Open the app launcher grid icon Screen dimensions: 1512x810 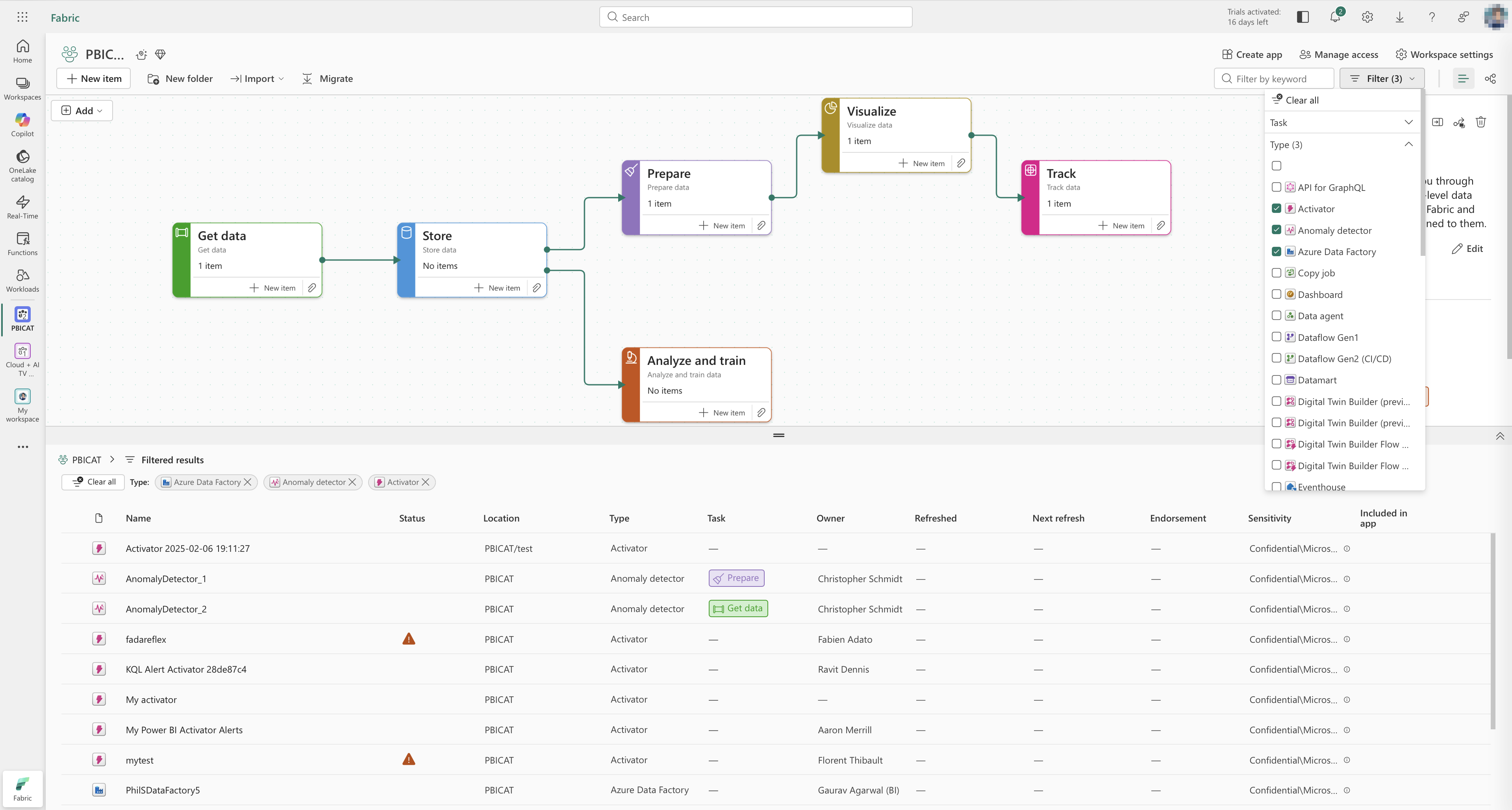tap(22, 17)
